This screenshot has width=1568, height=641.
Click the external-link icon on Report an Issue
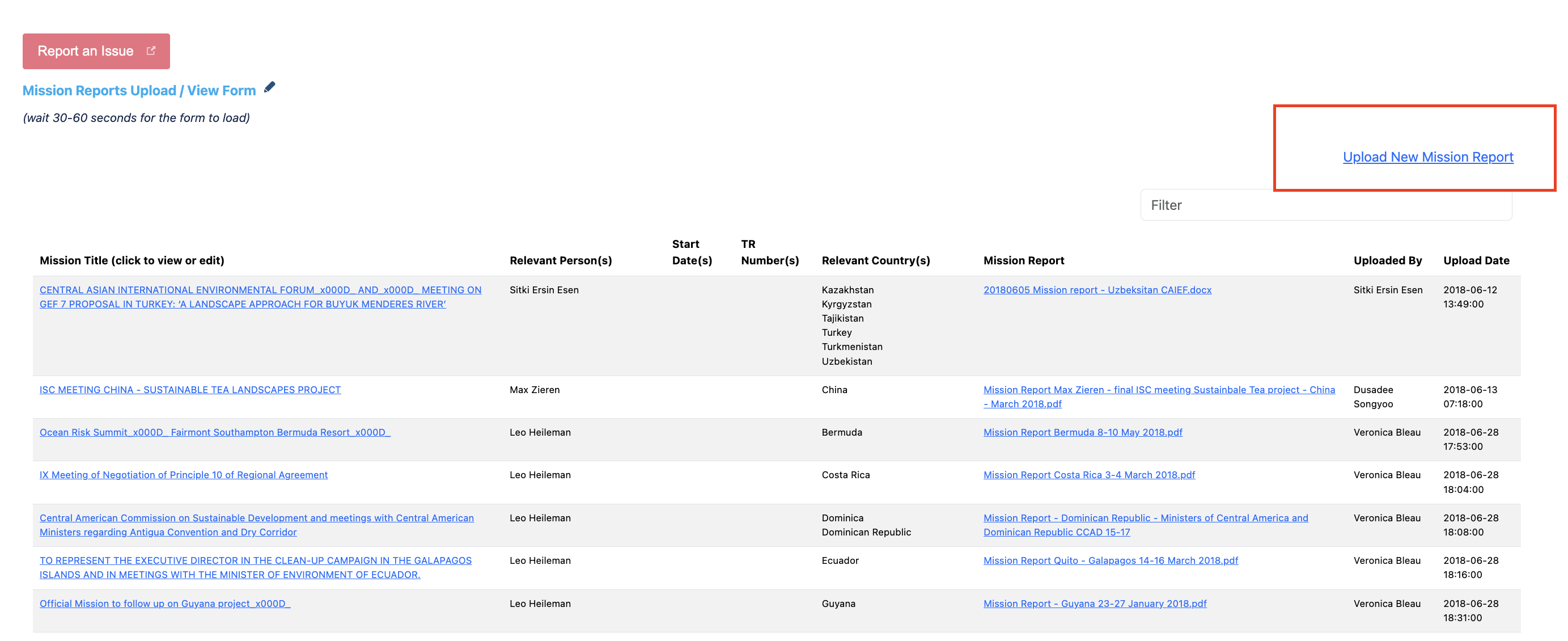[x=151, y=50]
